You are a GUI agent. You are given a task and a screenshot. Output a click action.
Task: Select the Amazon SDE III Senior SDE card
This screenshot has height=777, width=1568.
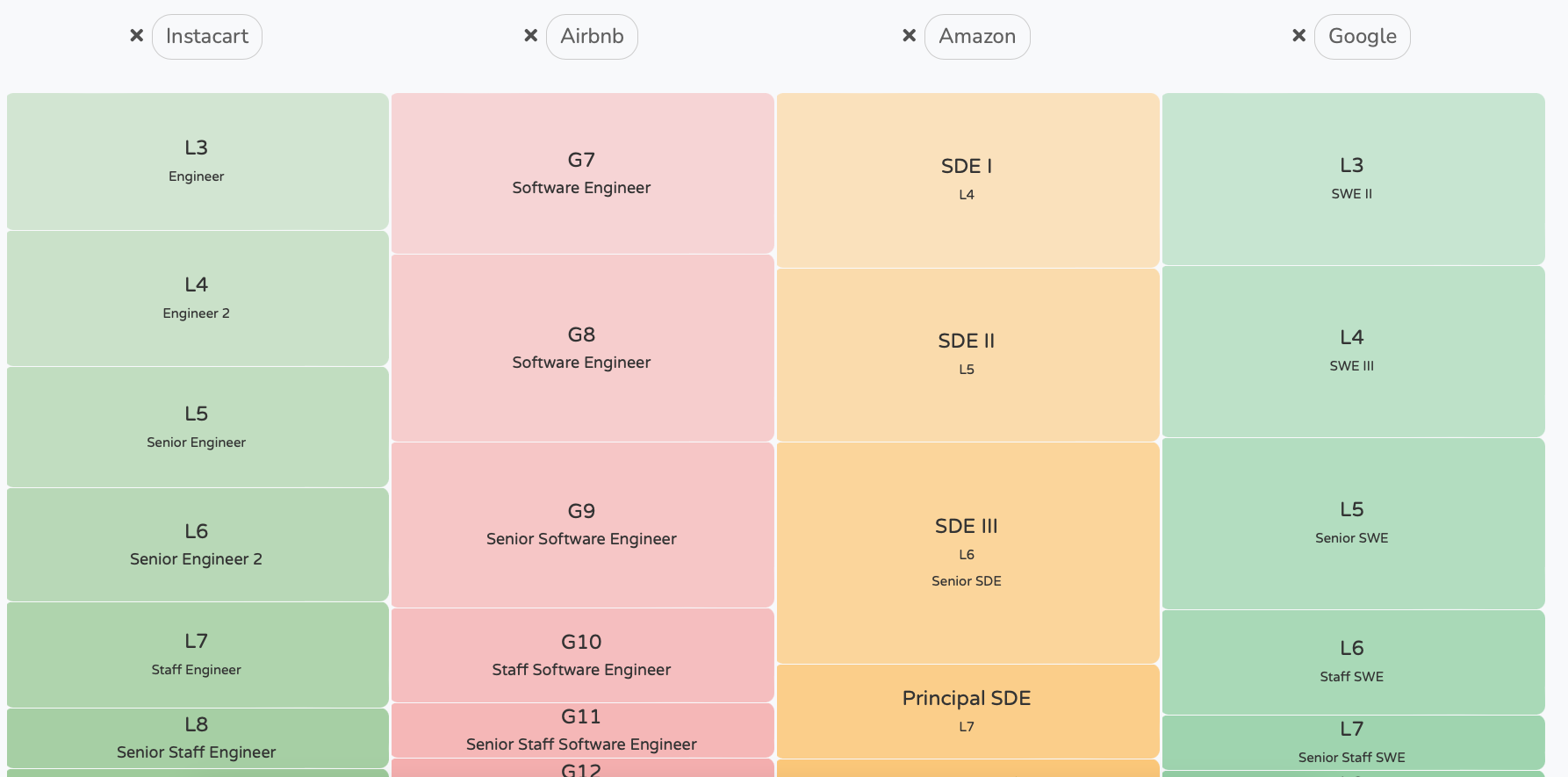click(967, 551)
